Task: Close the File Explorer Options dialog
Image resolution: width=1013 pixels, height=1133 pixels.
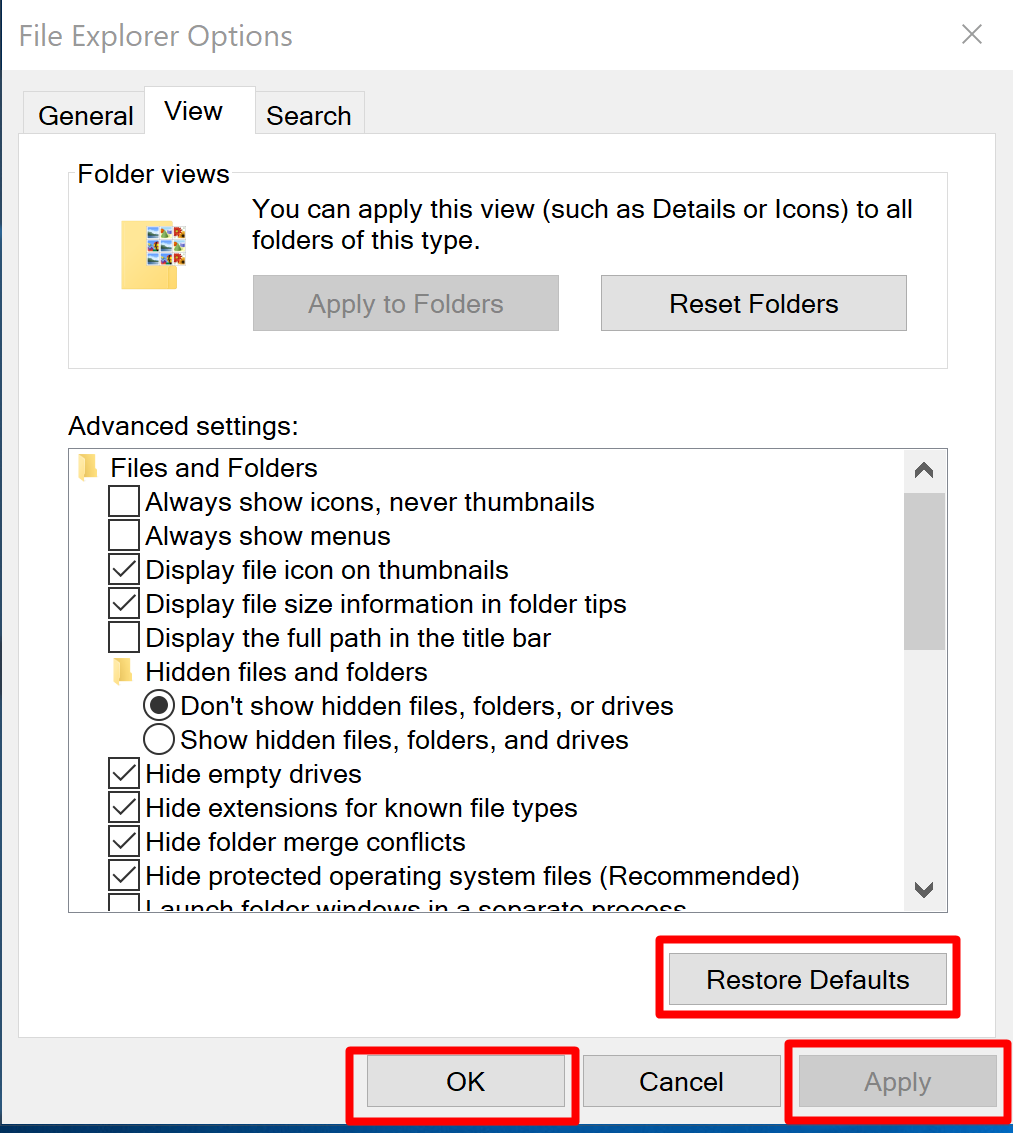Action: coord(971,35)
